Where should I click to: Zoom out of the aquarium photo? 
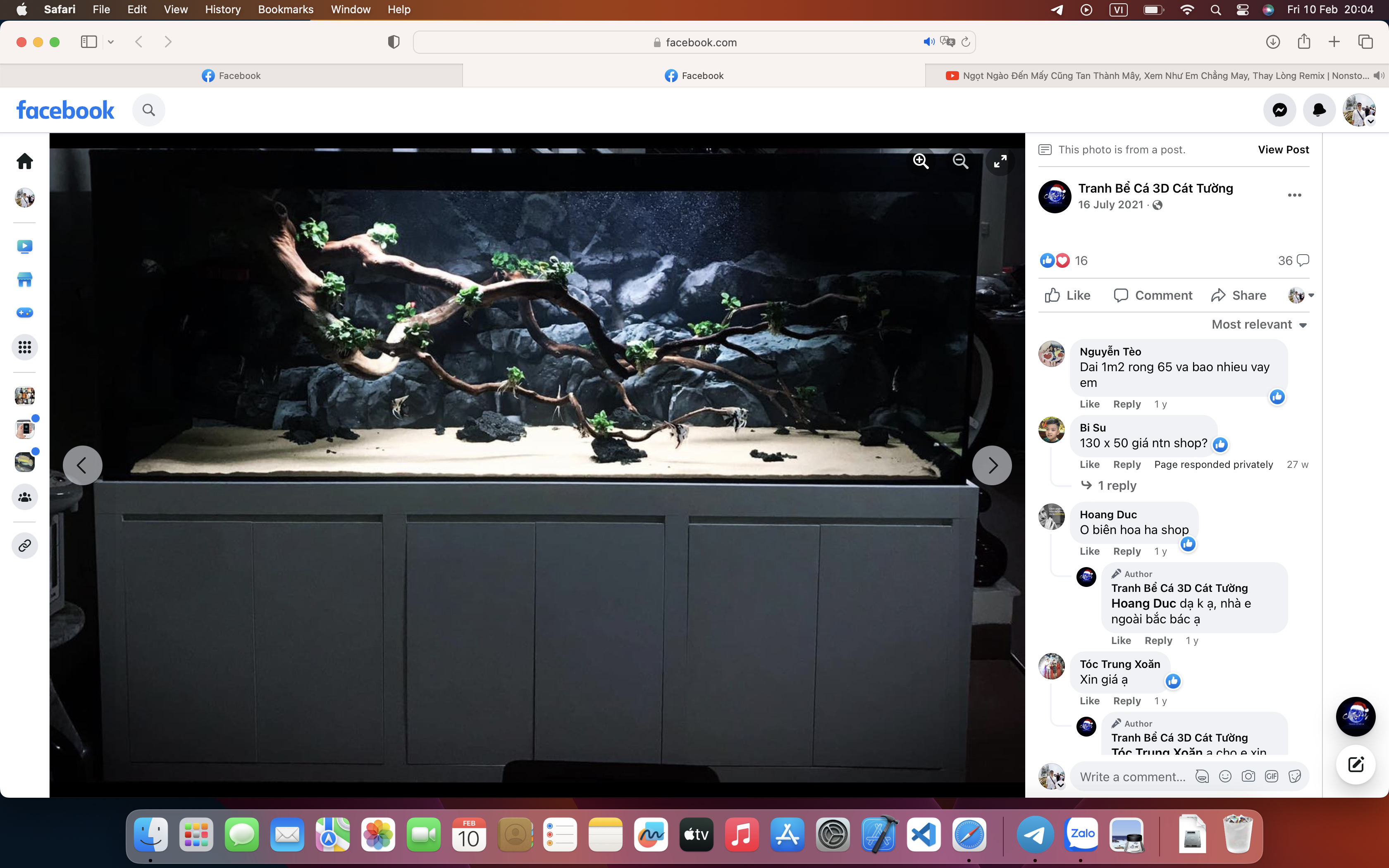coord(960,161)
